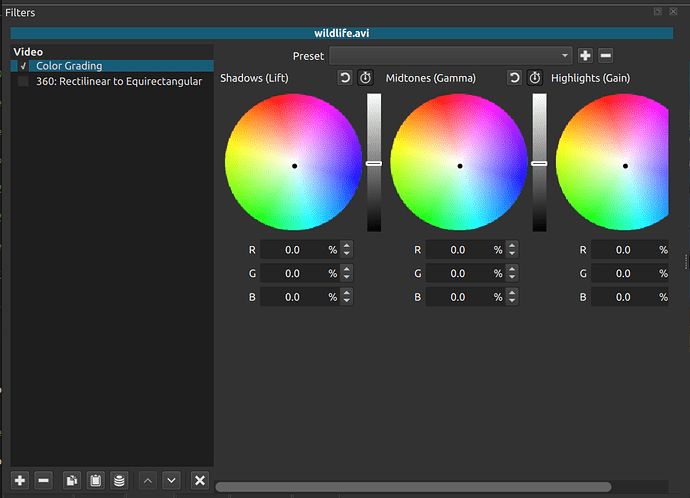Screen dimensions: 690x498
Task: Reset the Shadows (Lift) color wheel
Action: pos(345,78)
